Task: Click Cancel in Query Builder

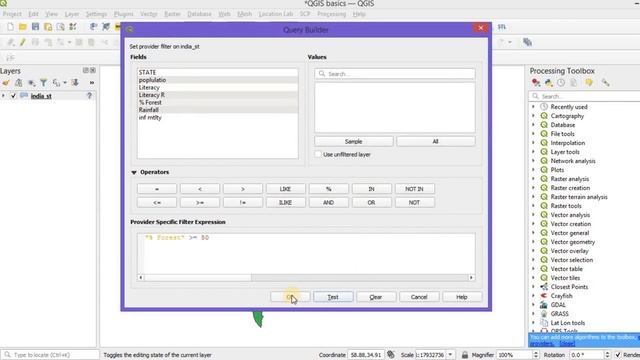Action: click(x=419, y=297)
